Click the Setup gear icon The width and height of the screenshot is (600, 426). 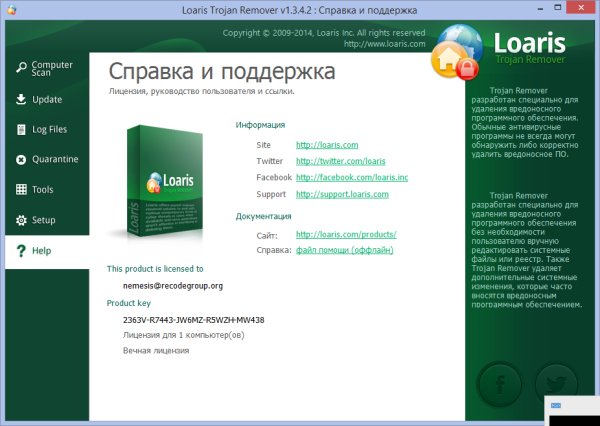pyautogui.click(x=21, y=220)
